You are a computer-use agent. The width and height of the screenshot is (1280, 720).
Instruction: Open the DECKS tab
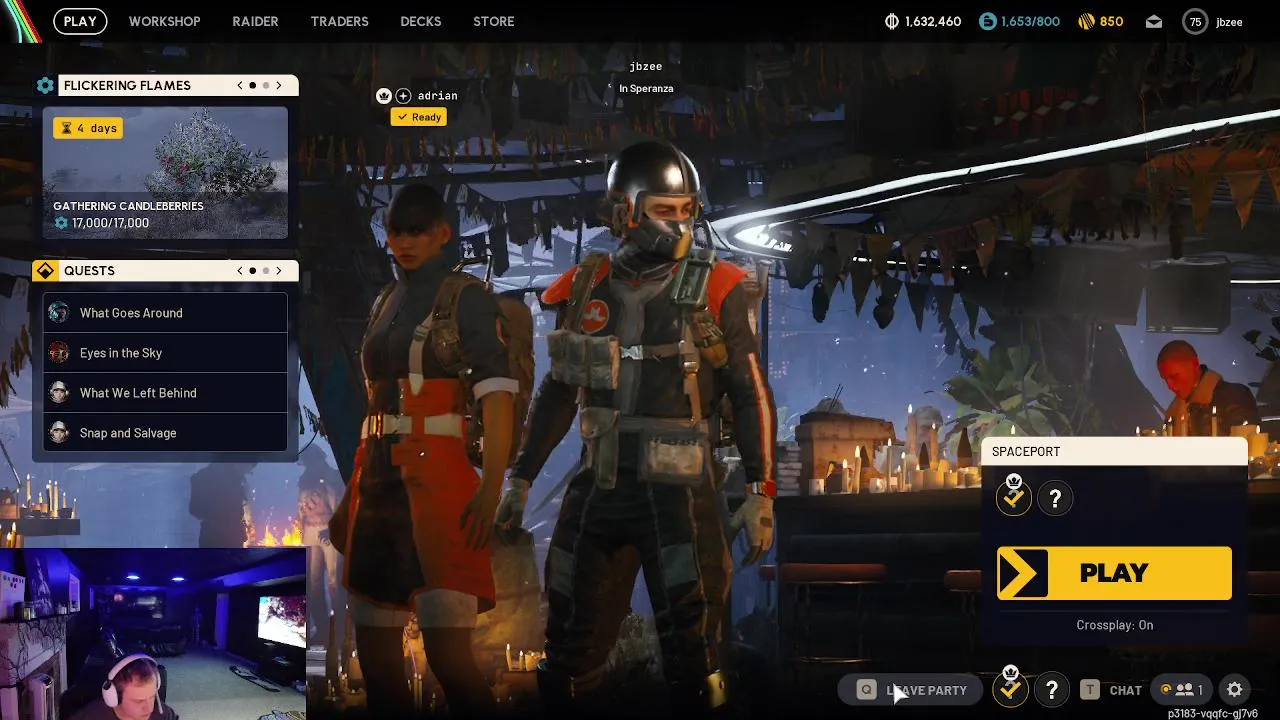tap(420, 21)
